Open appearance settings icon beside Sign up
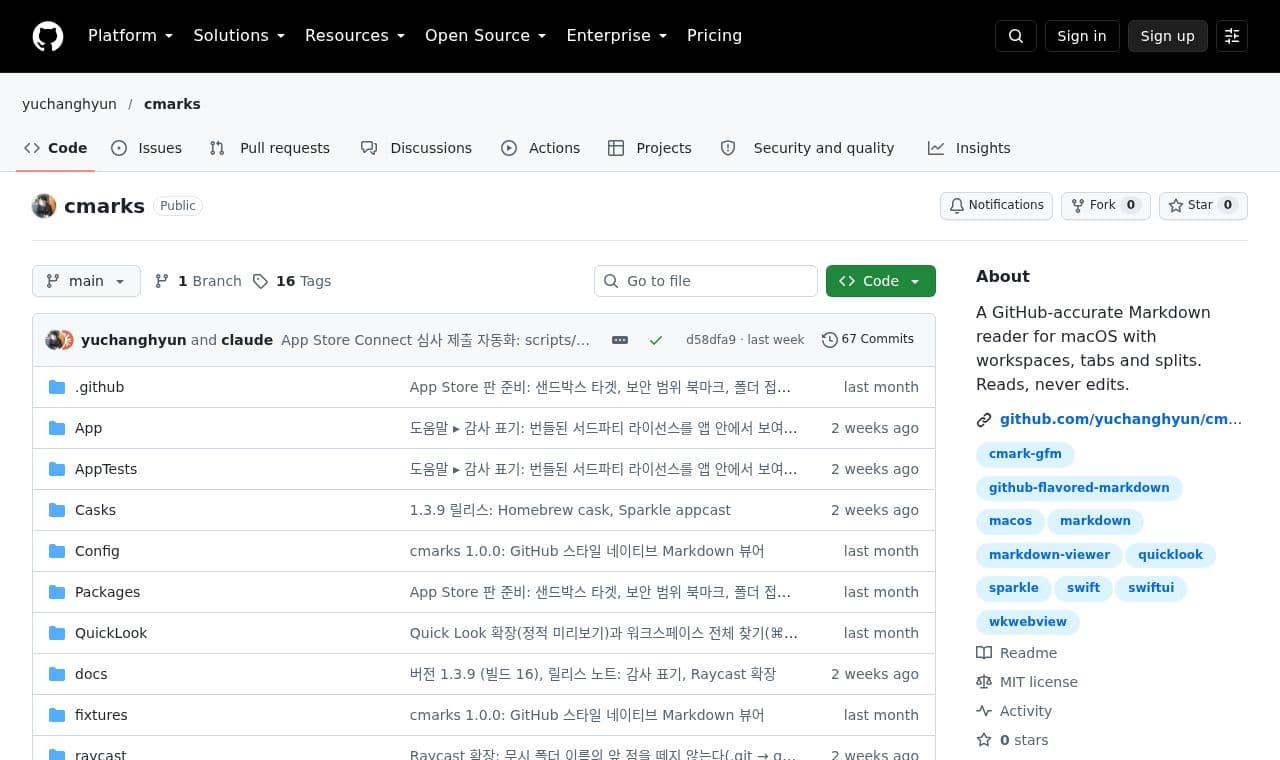Viewport: 1280px width, 760px height. pos(1232,36)
